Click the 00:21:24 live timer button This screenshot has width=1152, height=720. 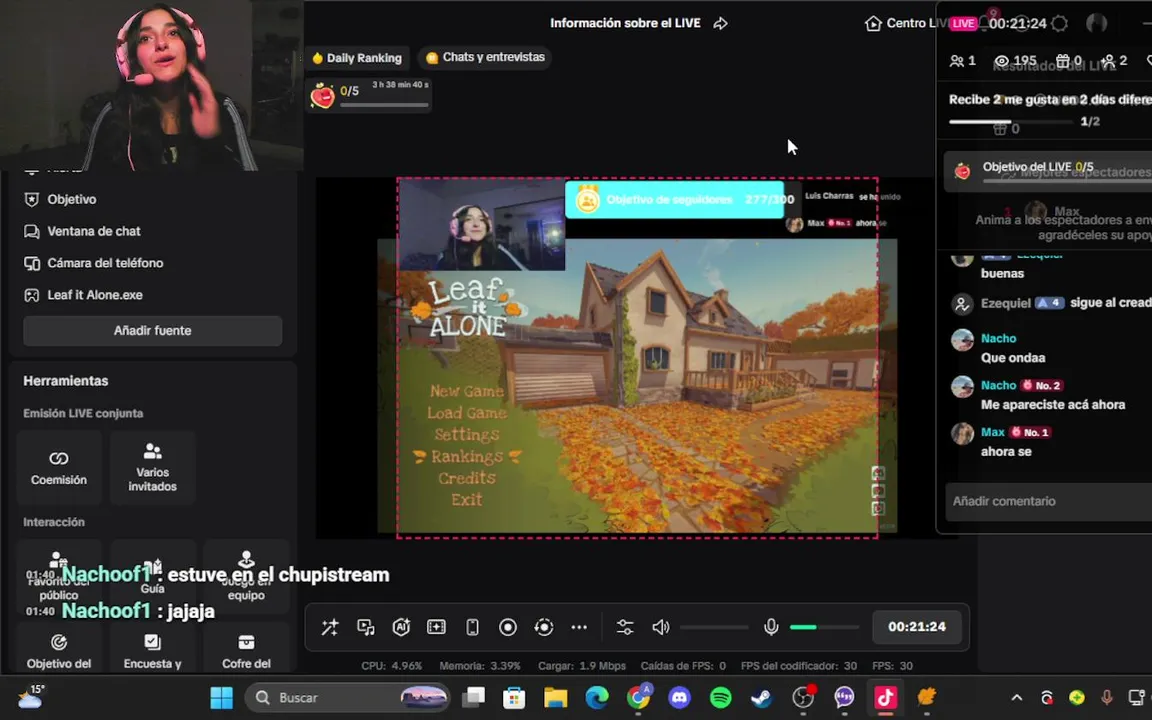pyautogui.click(x=917, y=627)
